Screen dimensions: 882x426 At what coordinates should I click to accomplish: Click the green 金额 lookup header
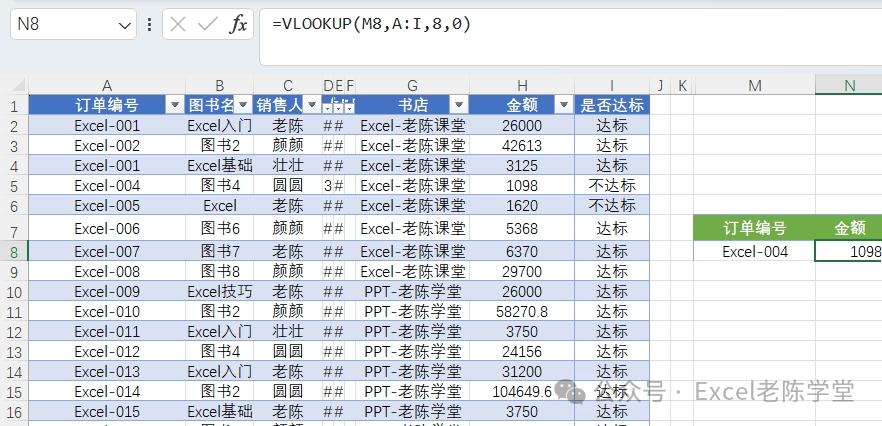(x=849, y=228)
